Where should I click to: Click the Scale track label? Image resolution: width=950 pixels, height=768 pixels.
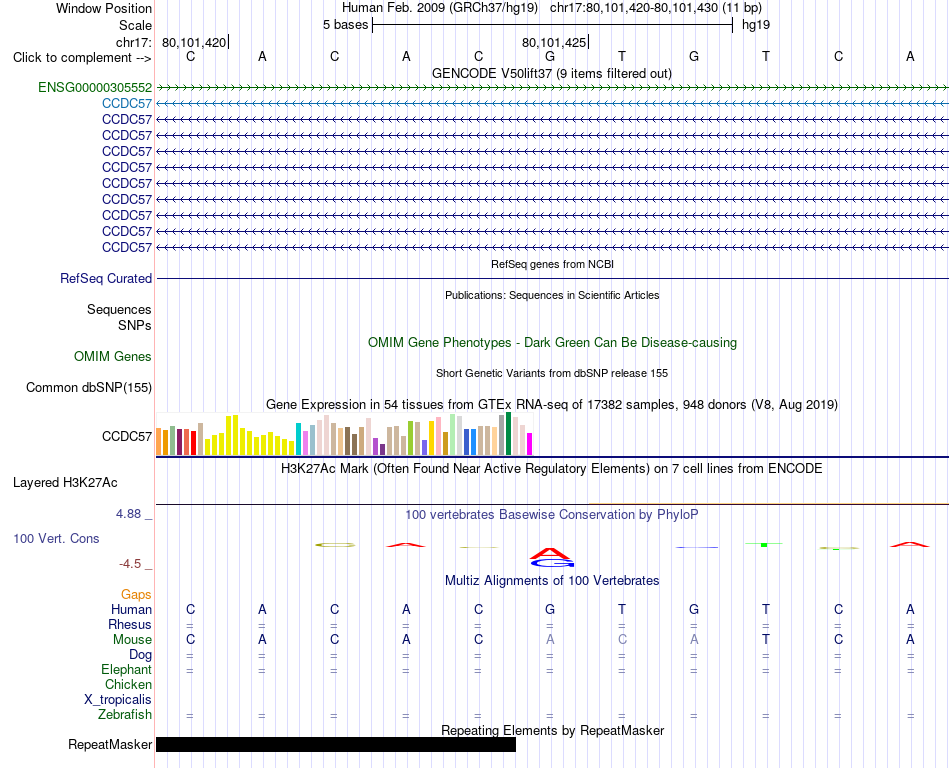(x=135, y=25)
